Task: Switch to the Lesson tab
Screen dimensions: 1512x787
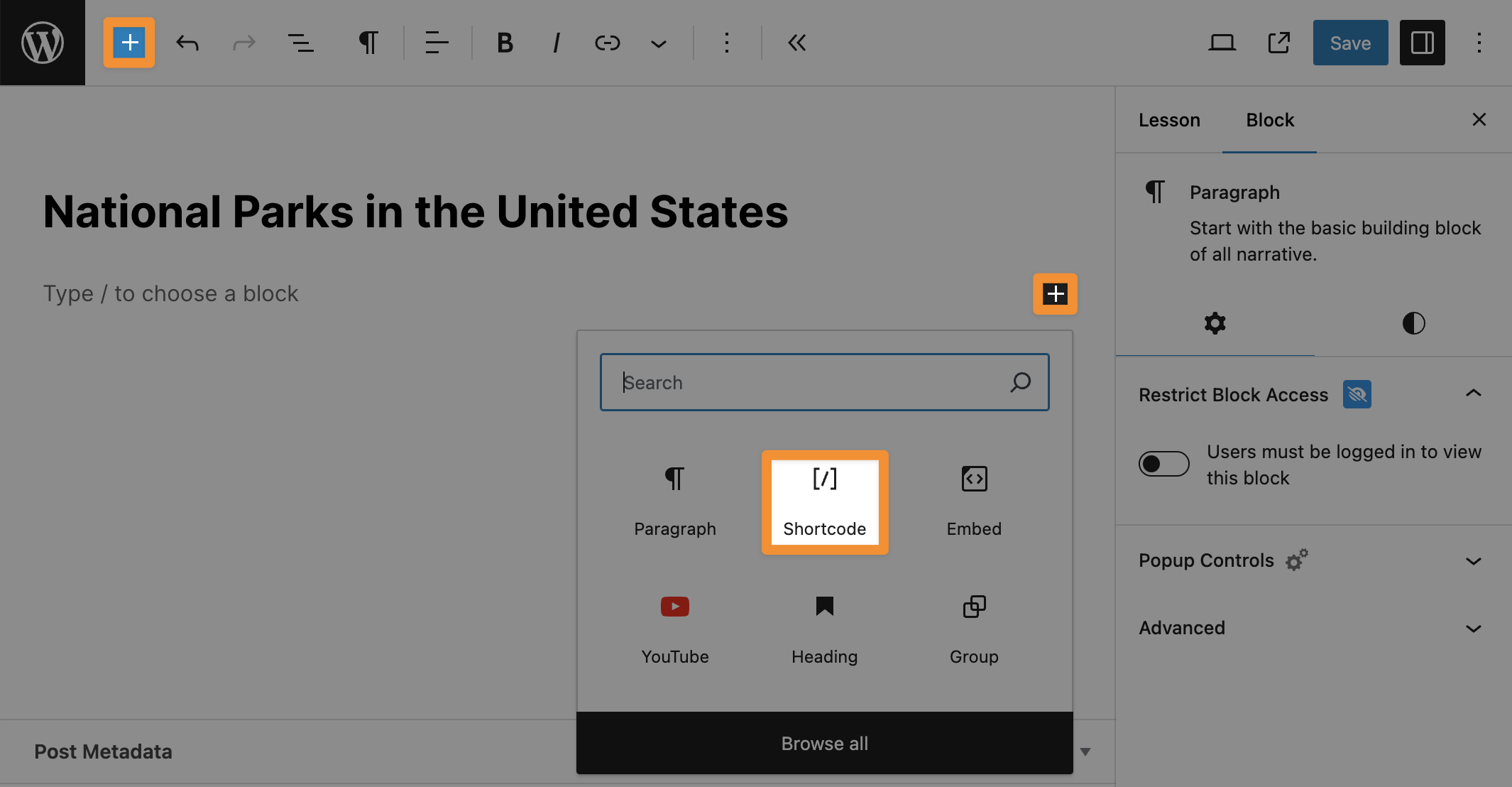Action: [1169, 120]
